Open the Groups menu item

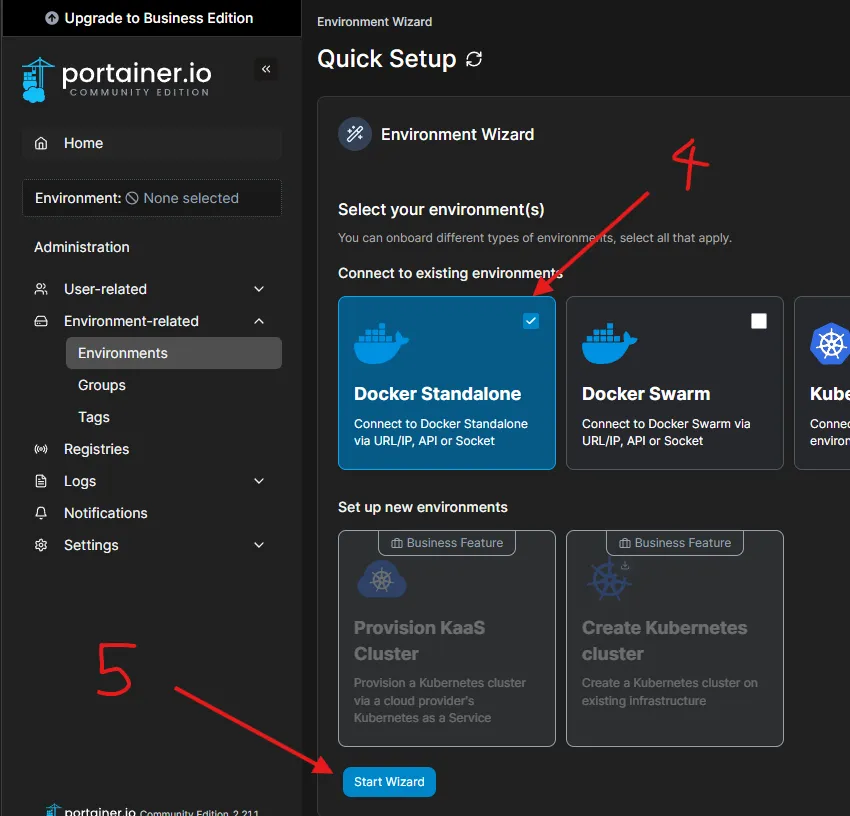pyautogui.click(x=102, y=385)
